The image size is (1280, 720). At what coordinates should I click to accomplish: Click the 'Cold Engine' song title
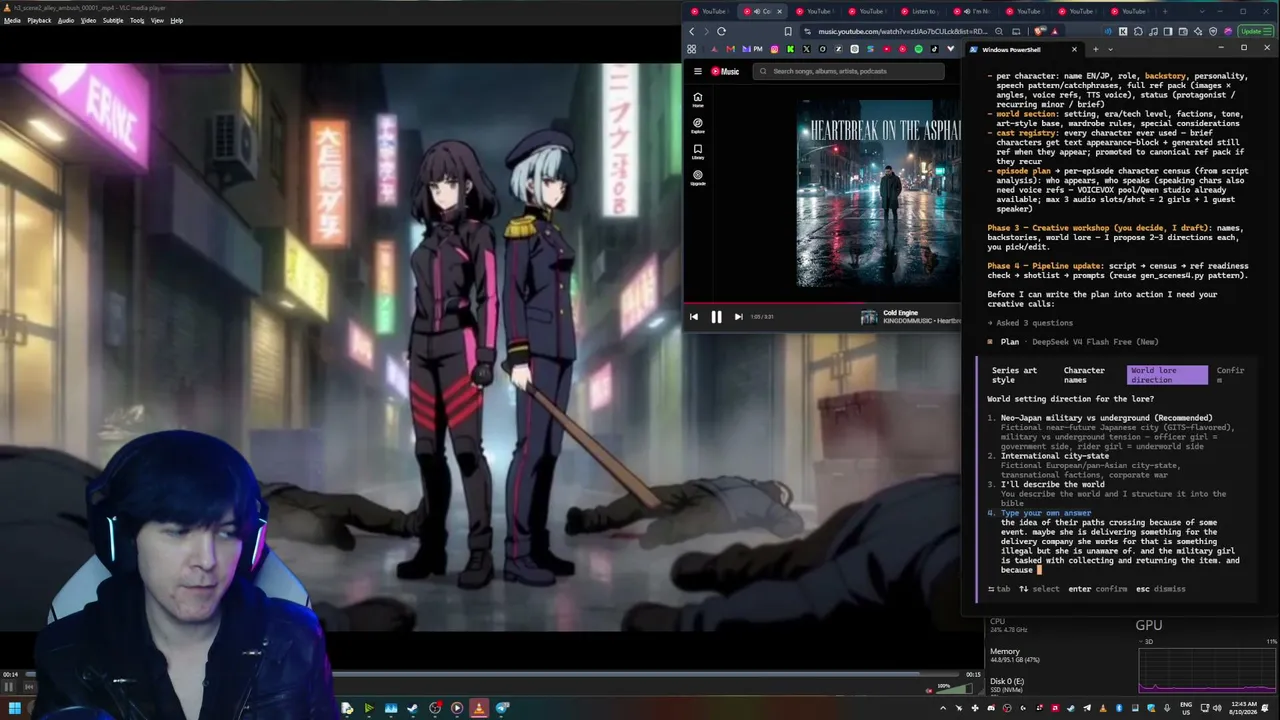point(902,313)
